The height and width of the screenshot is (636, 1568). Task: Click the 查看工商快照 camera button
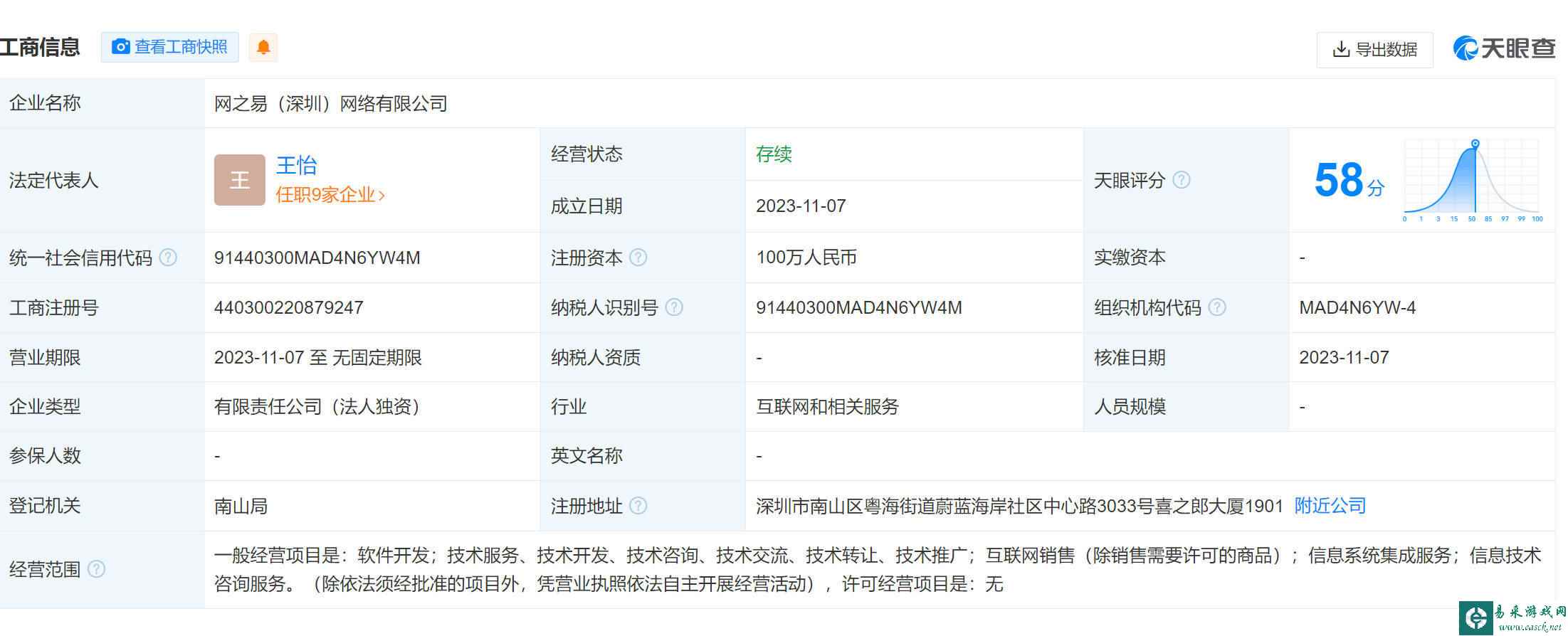coord(169,47)
